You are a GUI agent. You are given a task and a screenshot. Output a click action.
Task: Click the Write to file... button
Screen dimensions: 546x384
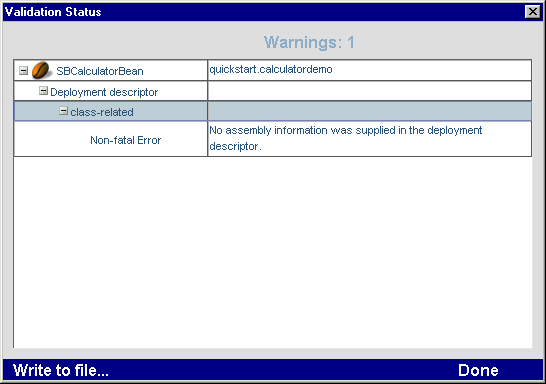pos(61,370)
